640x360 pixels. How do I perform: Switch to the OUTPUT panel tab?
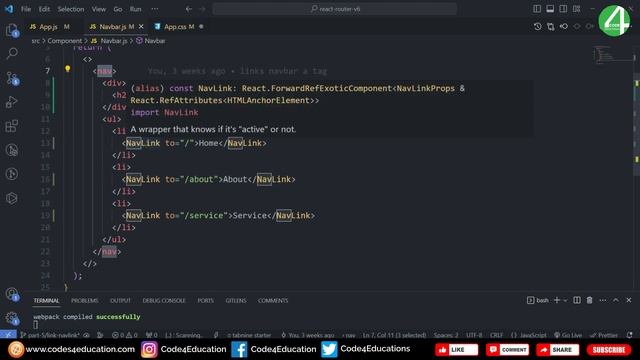point(120,300)
